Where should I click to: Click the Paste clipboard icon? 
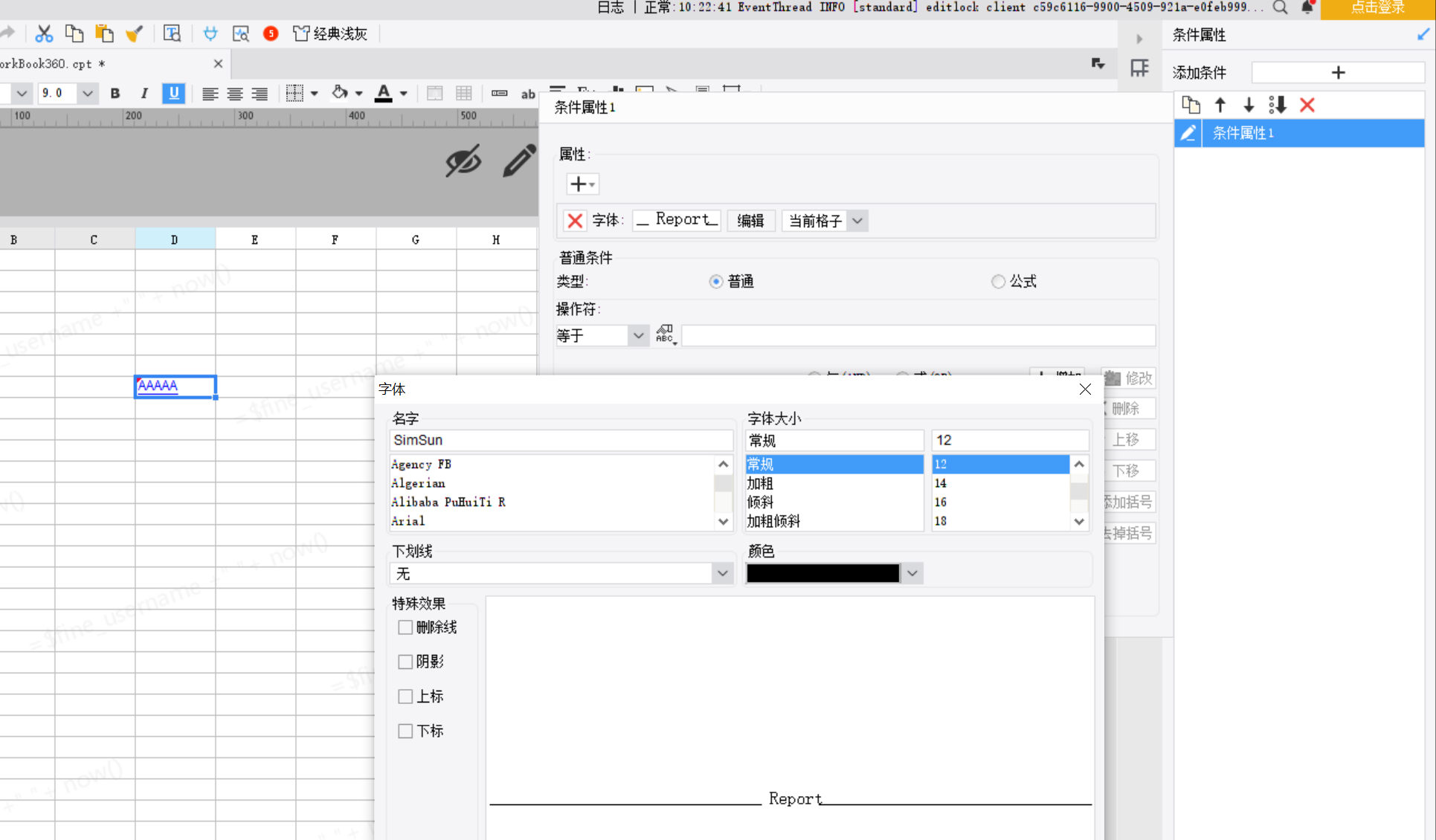click(104, 33)
